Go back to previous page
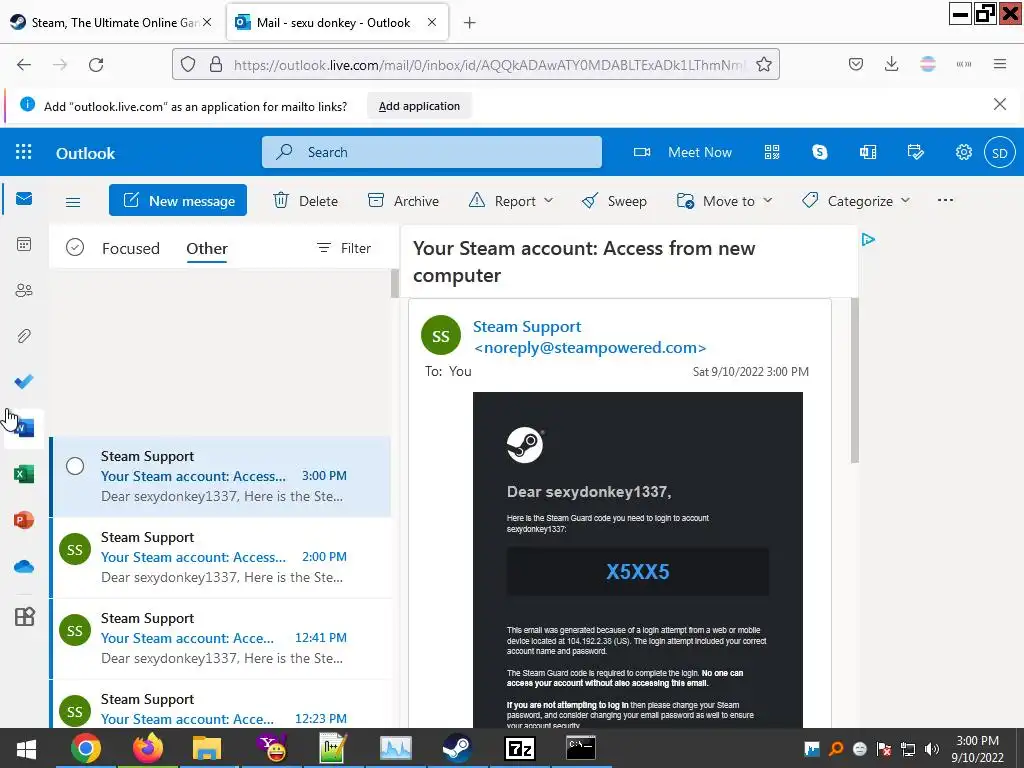The image size is (1024, 768). pos(24,65)
